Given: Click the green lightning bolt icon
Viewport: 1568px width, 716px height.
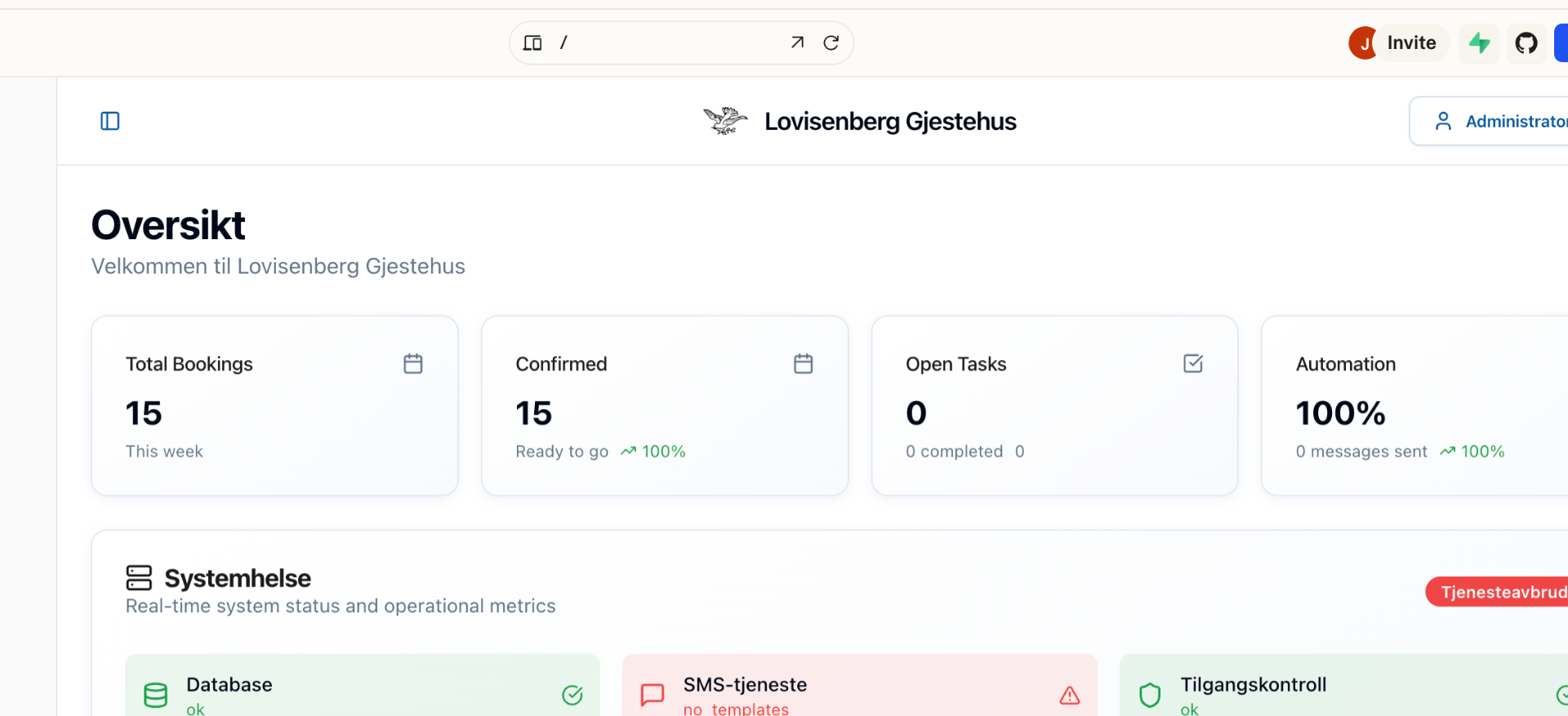Looking at the screenshot, I should [1479, 43].
